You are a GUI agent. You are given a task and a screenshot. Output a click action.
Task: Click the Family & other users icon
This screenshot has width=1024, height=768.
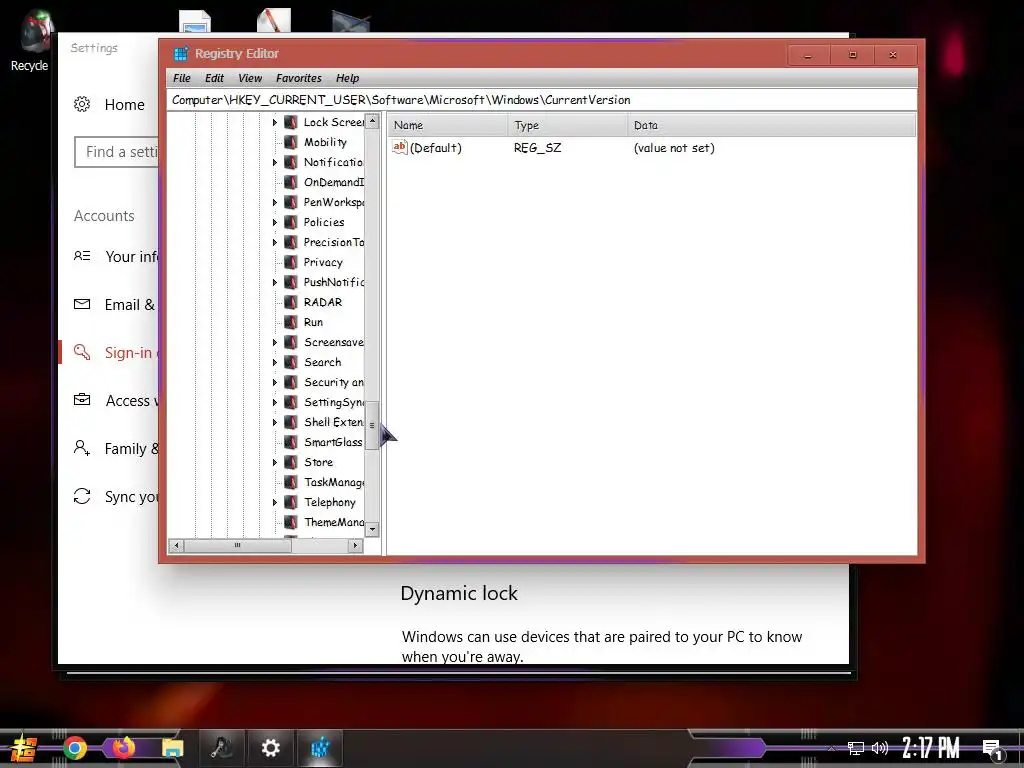[x=82, y=448]
